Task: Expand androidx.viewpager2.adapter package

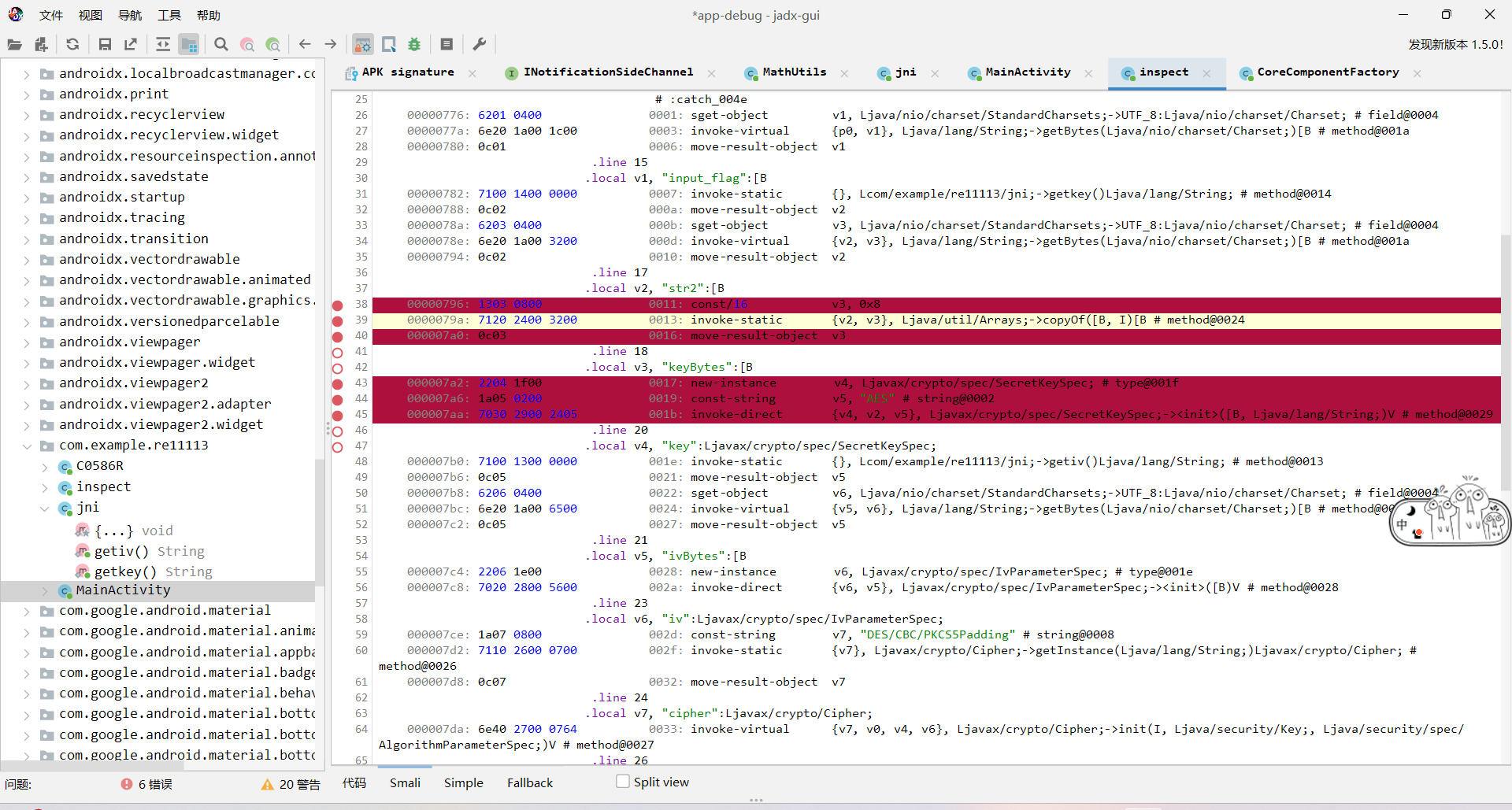Action: 27,405
